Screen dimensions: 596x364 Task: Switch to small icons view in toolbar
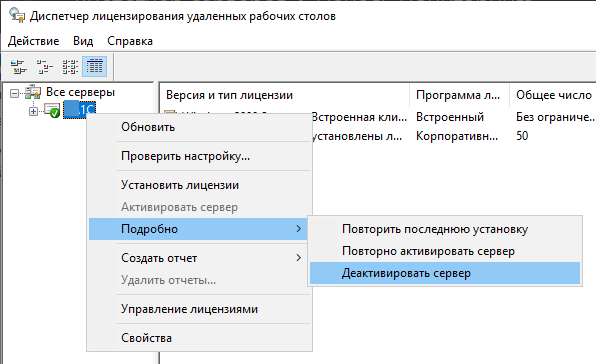[x=44, y=66]
